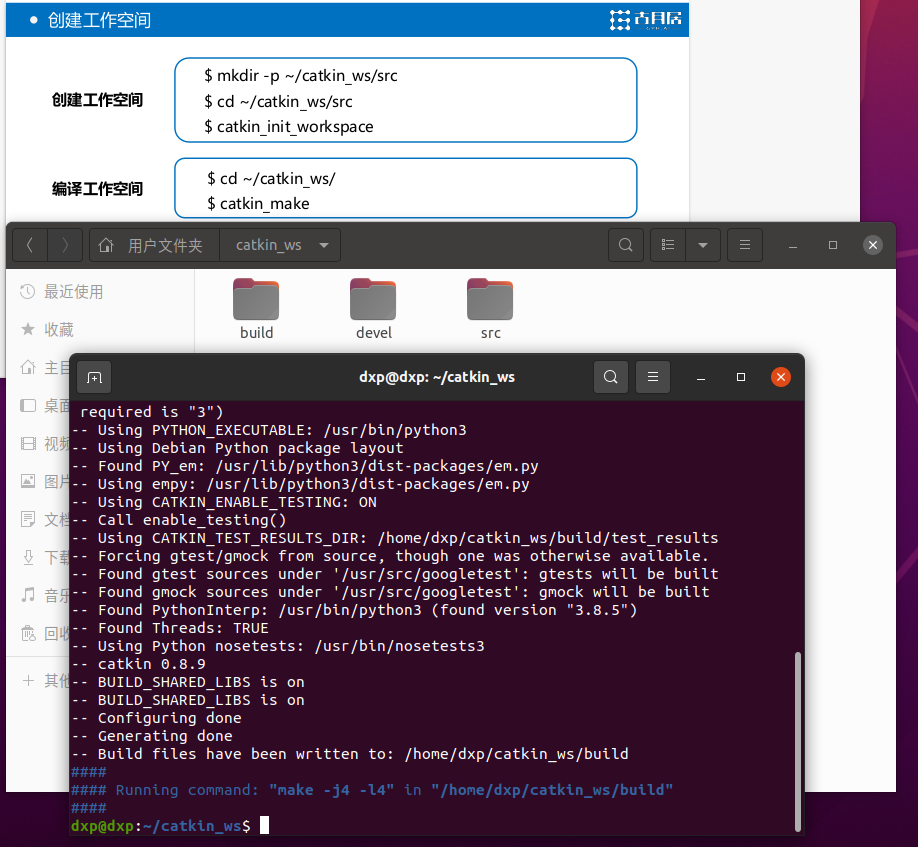Screen dimensions: 918x847
Task: Open the terminal hamburger menu
Action: click(x=653, y=377)
